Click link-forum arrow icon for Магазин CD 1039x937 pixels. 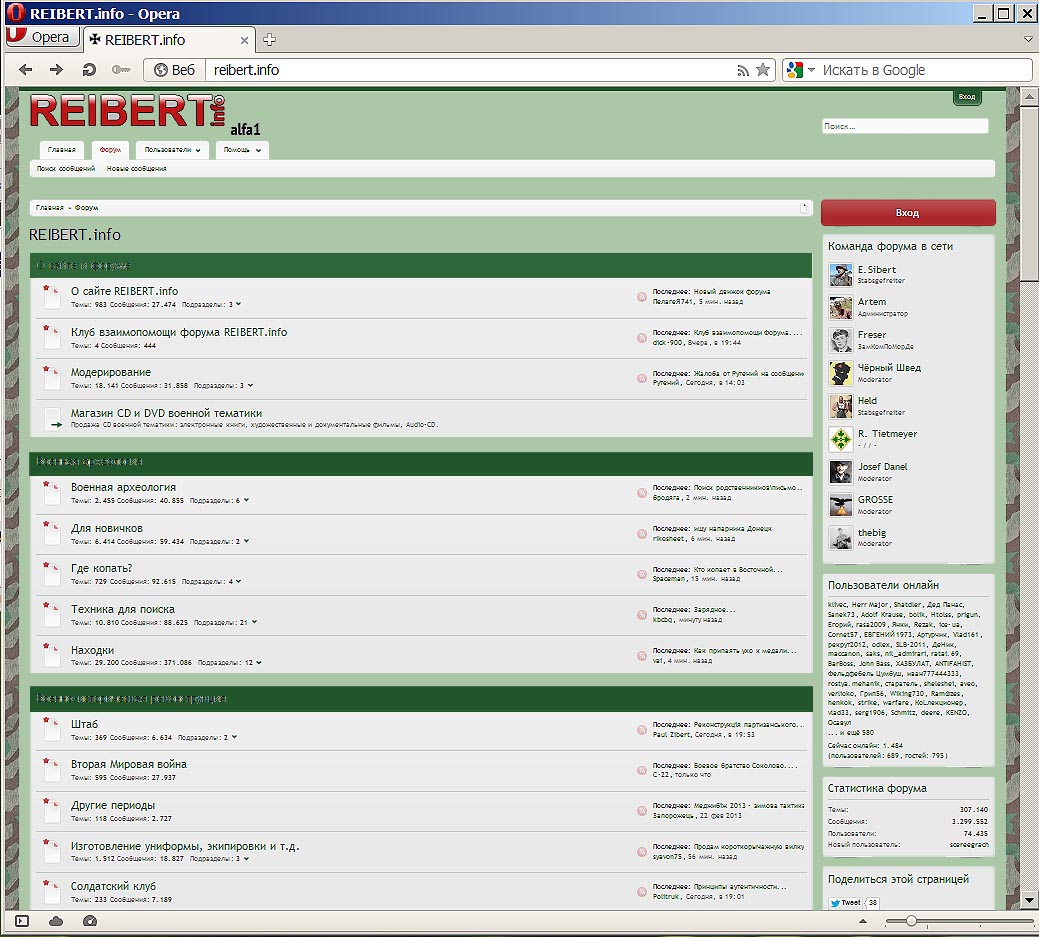tap(53, 419)
